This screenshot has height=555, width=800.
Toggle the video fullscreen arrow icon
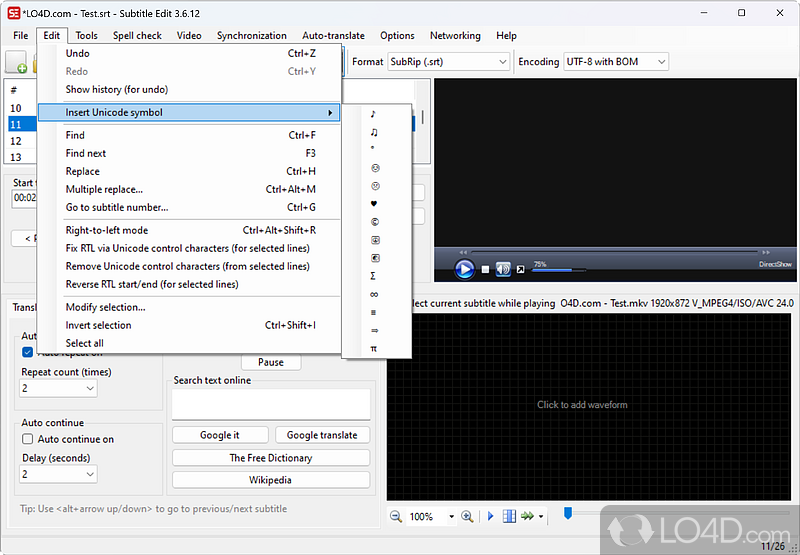tap(520, 269)
